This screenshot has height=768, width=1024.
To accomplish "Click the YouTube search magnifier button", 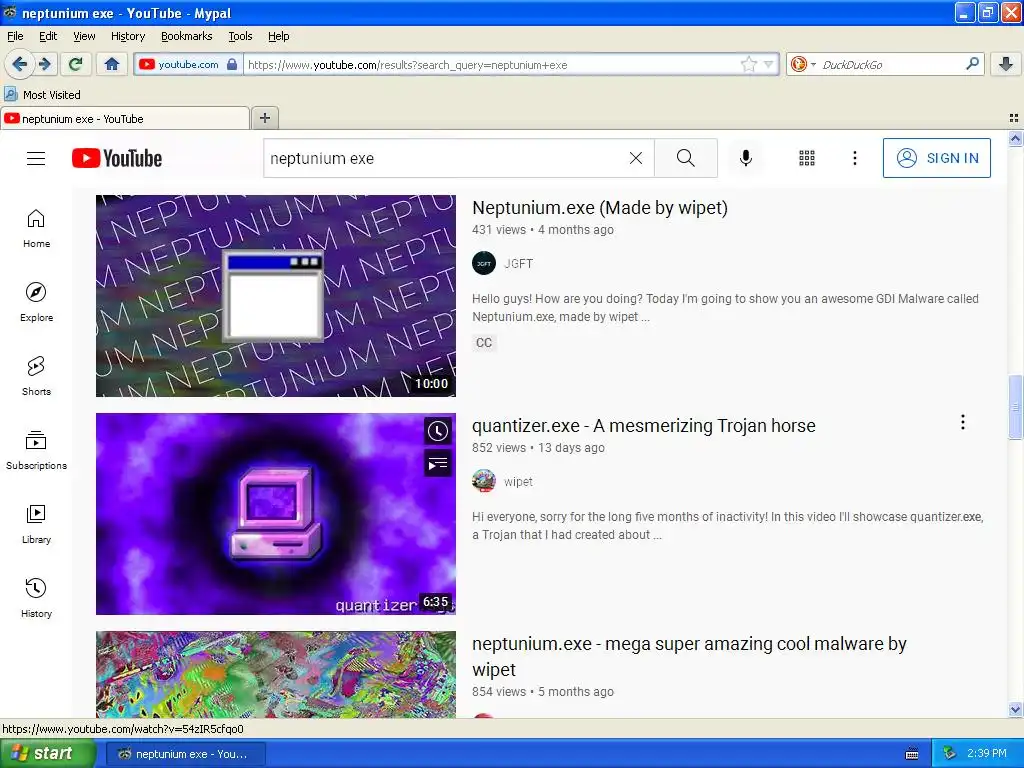I will (686, 158).
